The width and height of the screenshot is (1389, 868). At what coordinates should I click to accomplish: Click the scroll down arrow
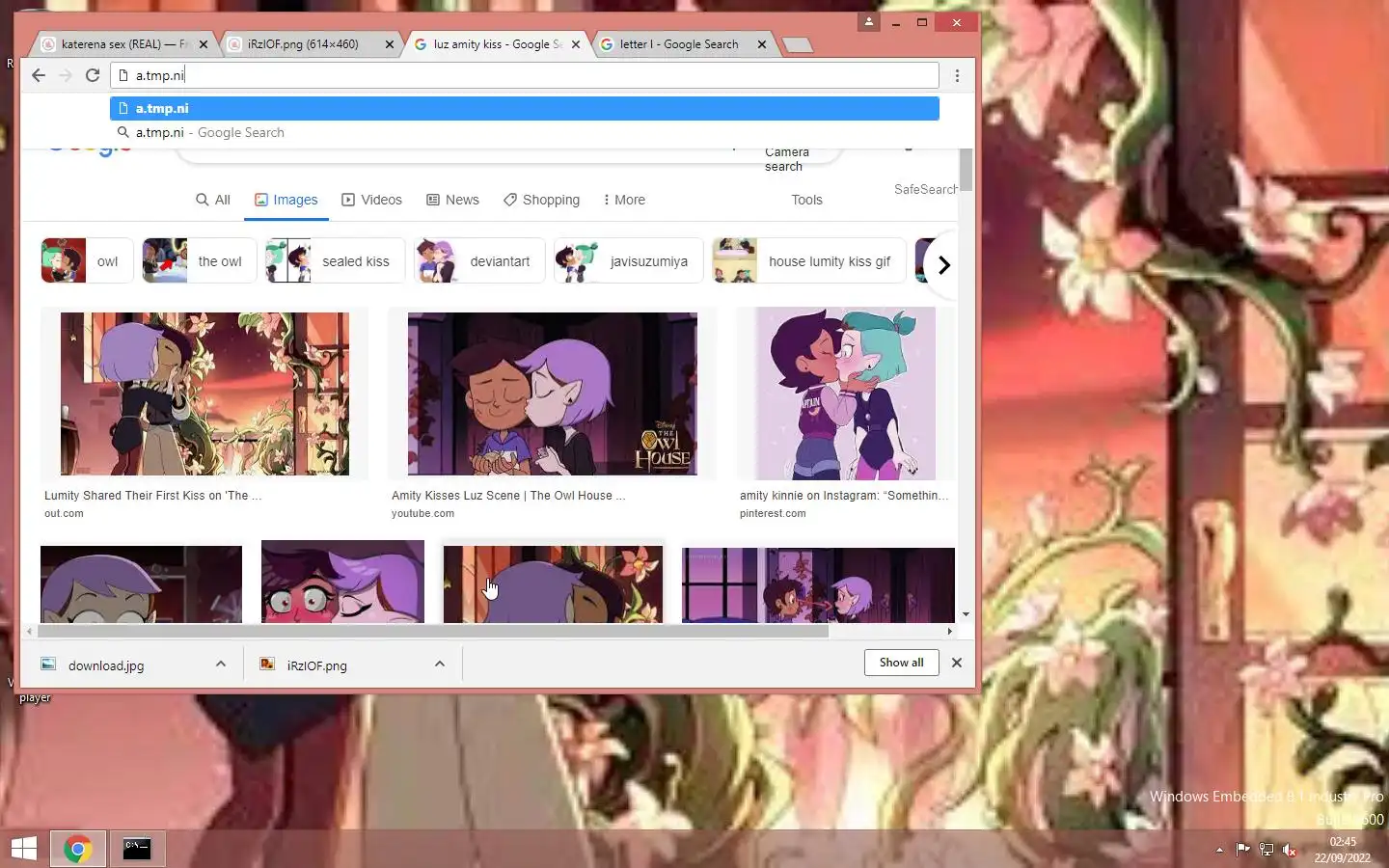click(966, 614)
